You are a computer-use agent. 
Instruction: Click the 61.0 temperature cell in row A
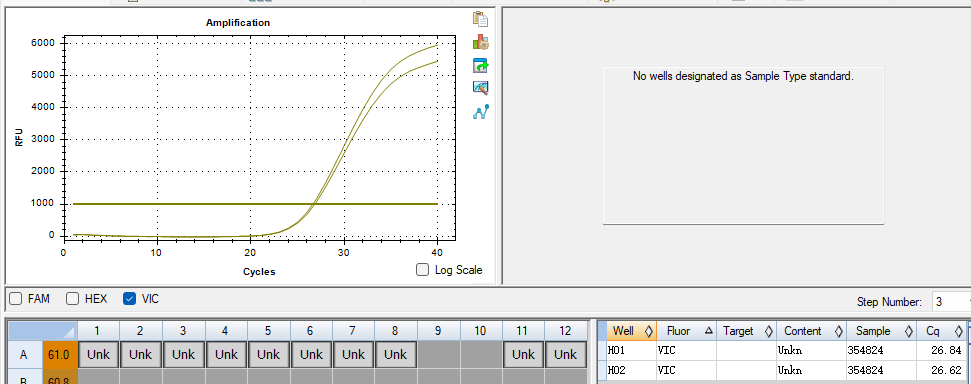[60, 355]
